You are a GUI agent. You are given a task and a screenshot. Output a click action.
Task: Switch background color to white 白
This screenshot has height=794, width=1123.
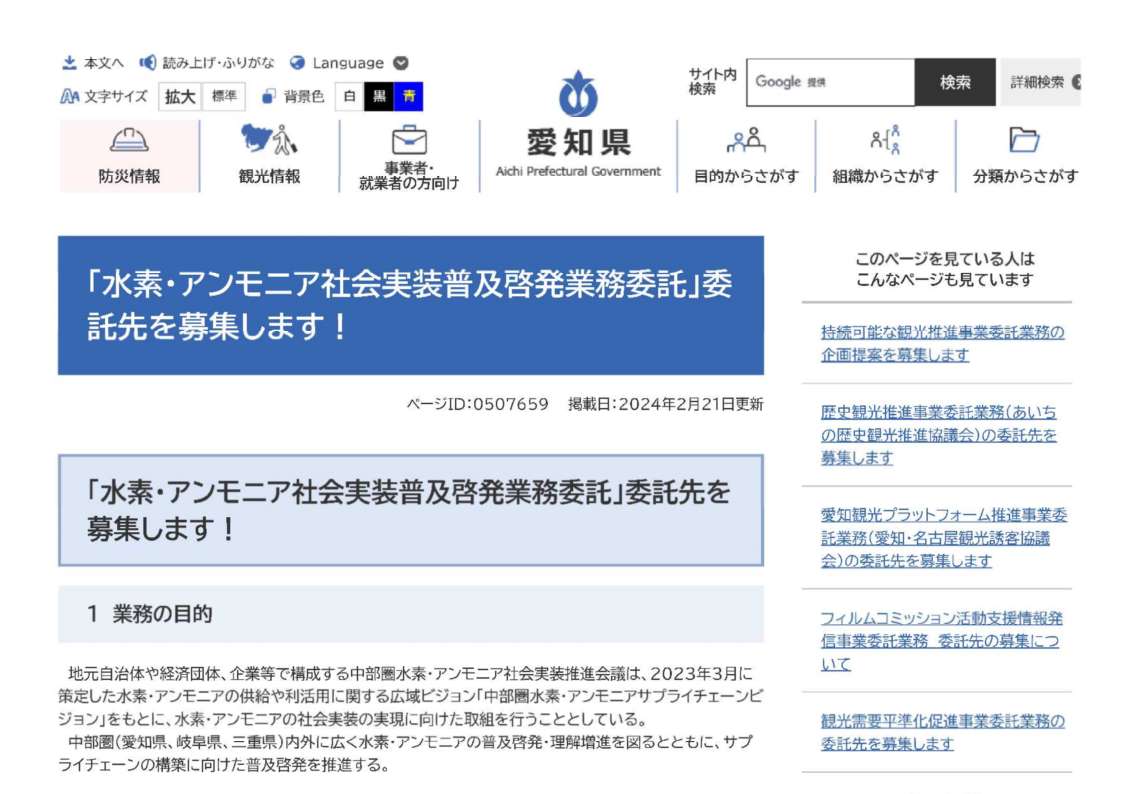349,97
